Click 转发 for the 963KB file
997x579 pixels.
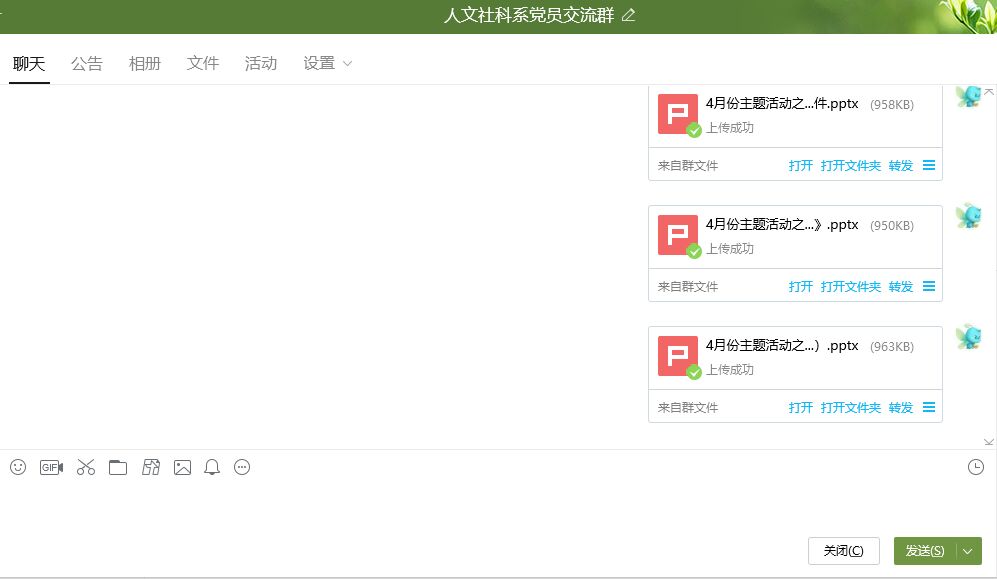901,407
